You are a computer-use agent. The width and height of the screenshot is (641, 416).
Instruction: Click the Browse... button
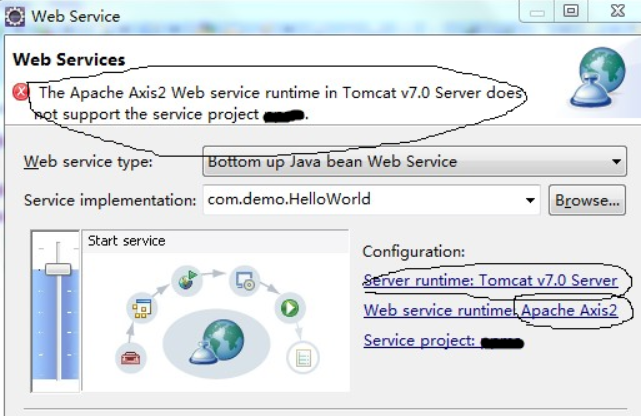[587, 200]
